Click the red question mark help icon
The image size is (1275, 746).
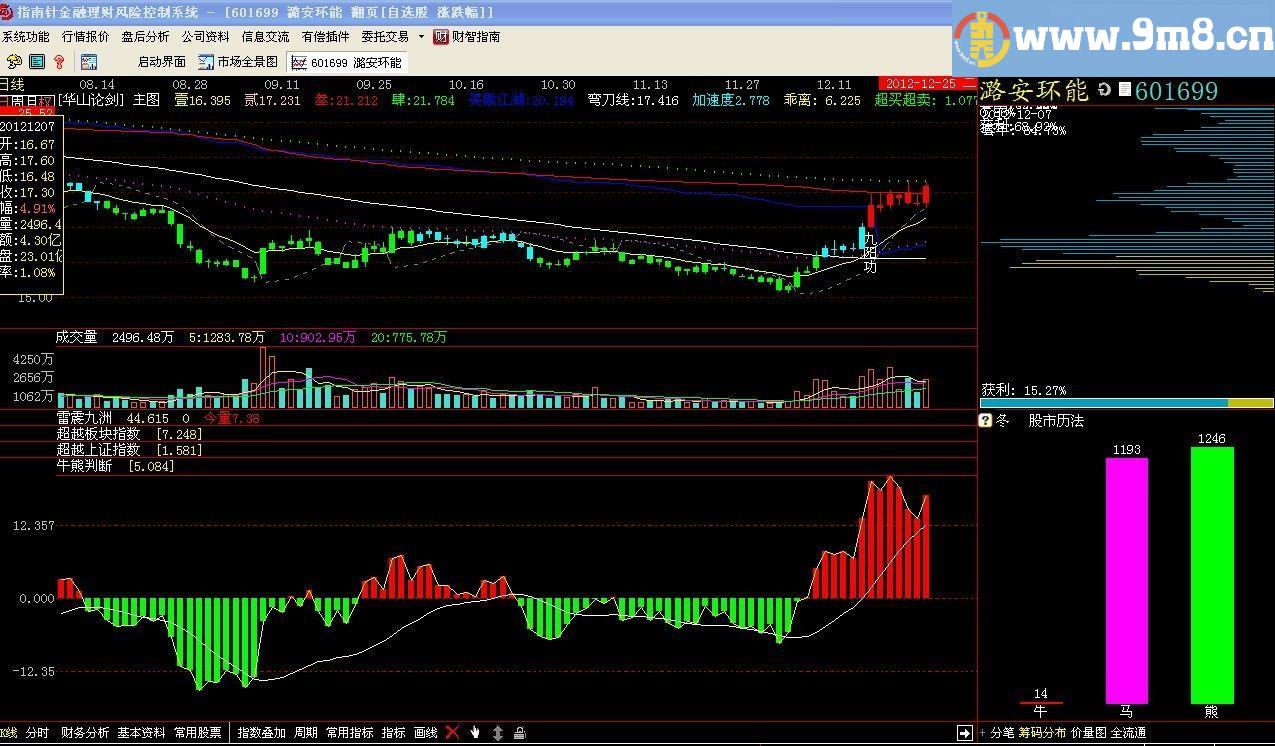coord(60,62)
